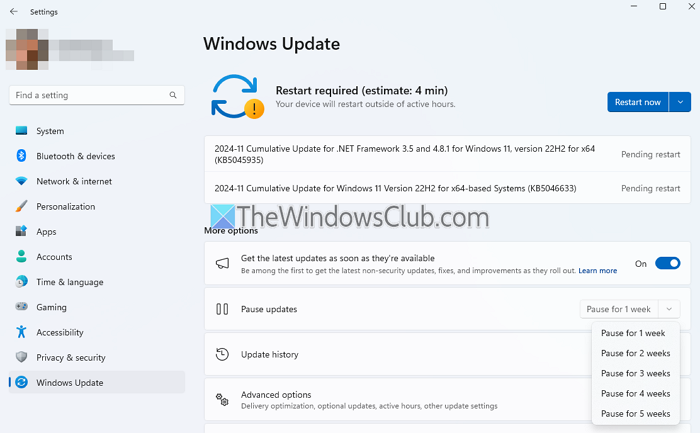The width and height of the screenshot is (700, 433).
Task: Select Pause for 5 weeks
Action: [x=635, y=413]
